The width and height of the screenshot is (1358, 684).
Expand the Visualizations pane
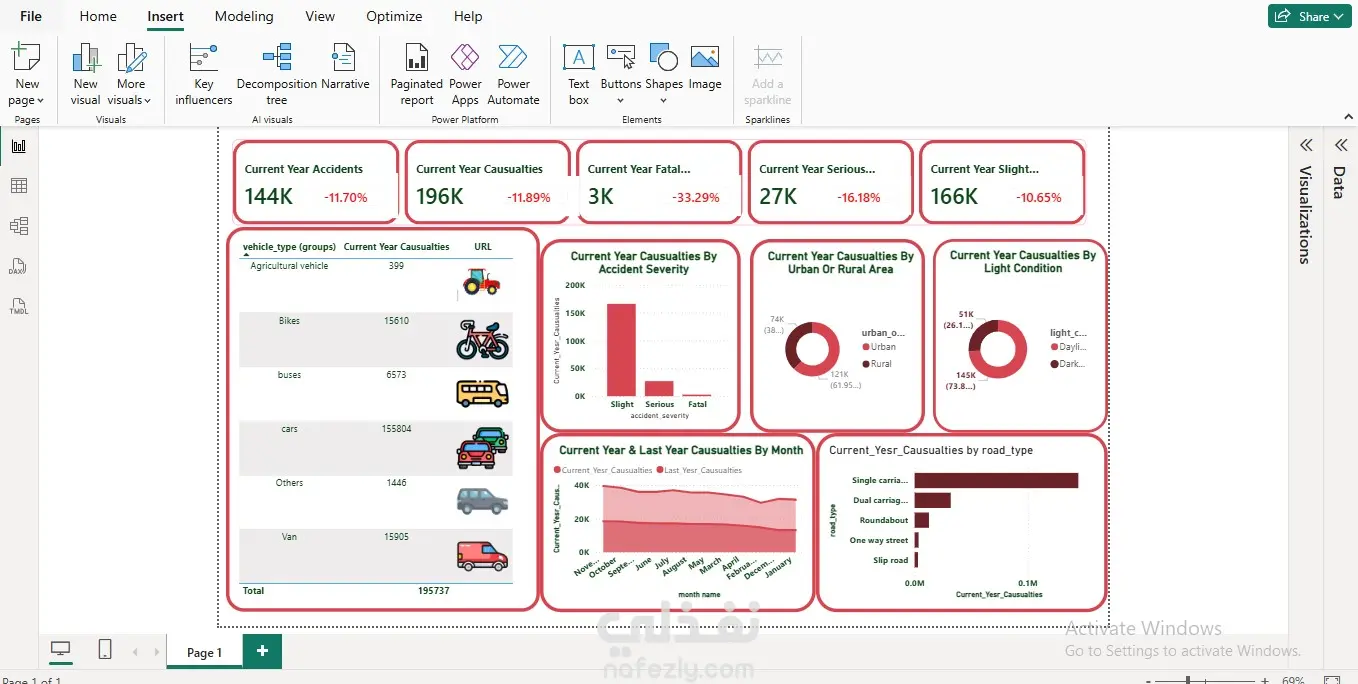(x=1306, y=145)
